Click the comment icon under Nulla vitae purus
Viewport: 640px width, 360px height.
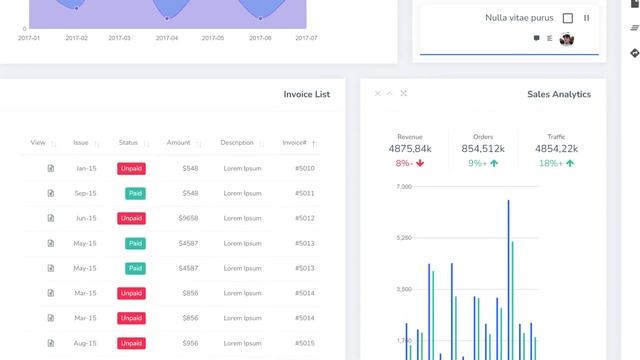coord(536,38)
